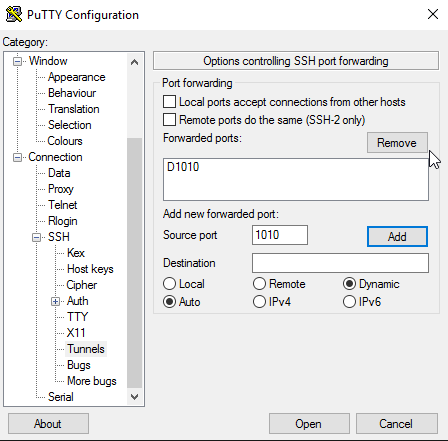Click the PuTTY icon in title bar
The image size is (448, 441).
[14, 14]
